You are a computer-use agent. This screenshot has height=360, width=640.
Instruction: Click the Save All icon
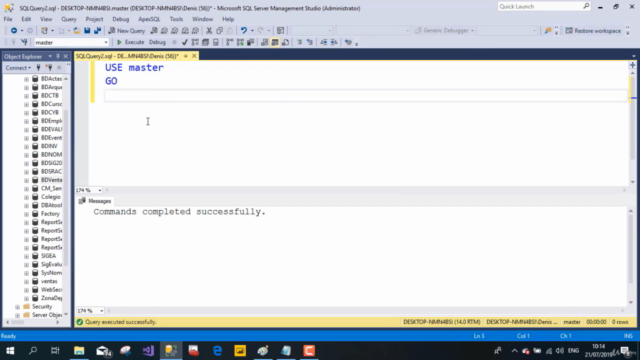[97, 31]
